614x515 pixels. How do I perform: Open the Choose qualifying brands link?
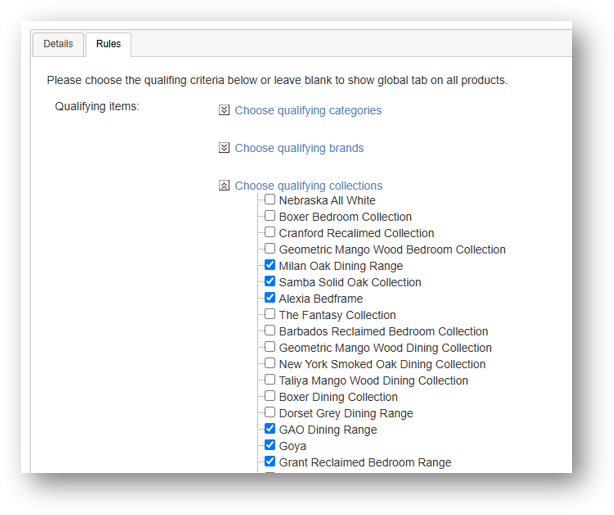299,148
